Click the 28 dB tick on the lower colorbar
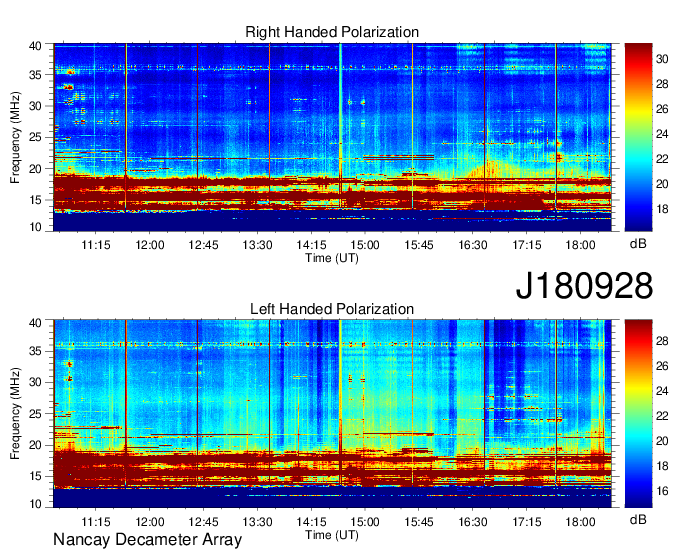This screenshot has height=552, width=680. pos(662,341)
